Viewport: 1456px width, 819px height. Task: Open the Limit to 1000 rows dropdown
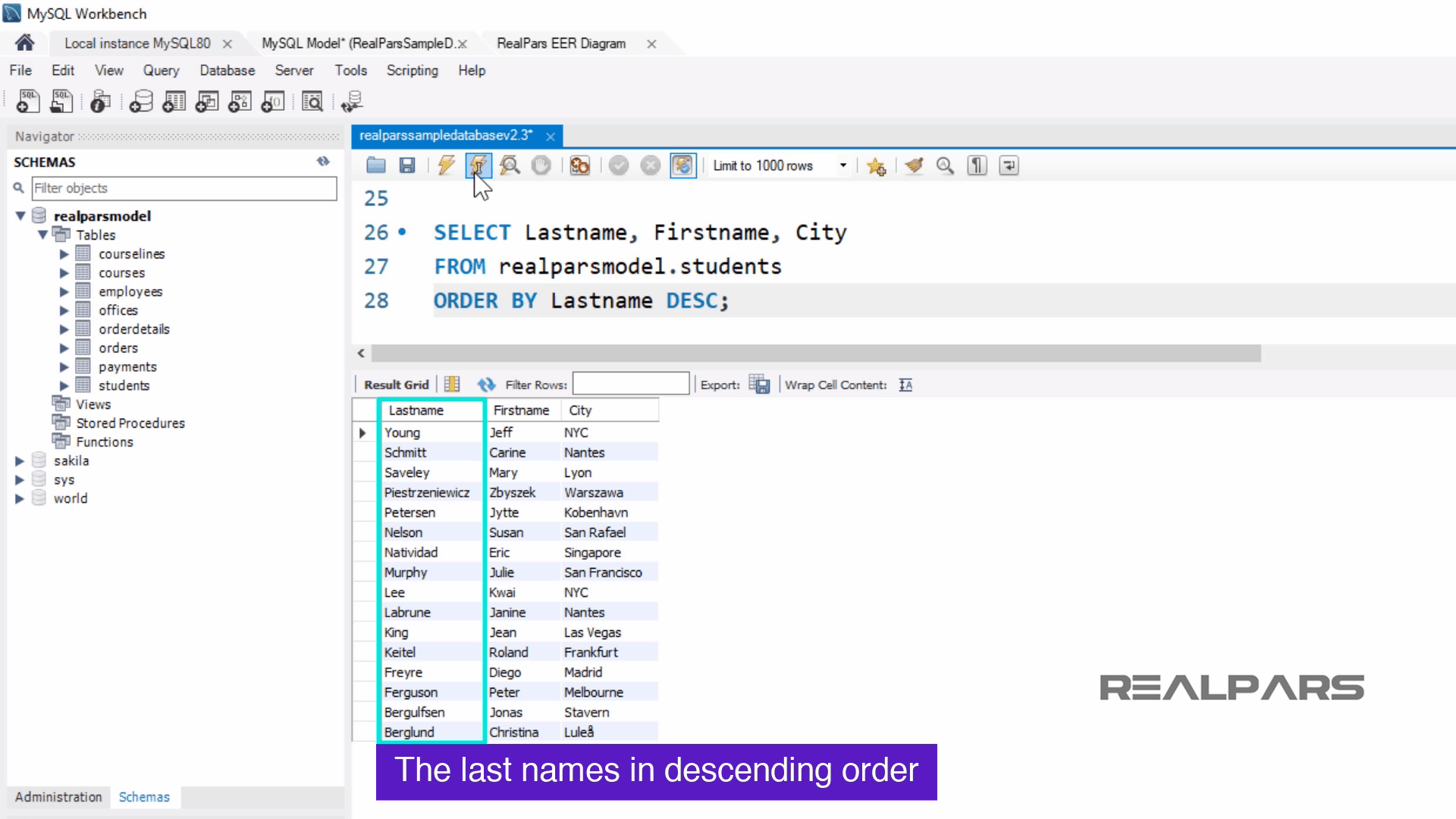pos(843,165)
